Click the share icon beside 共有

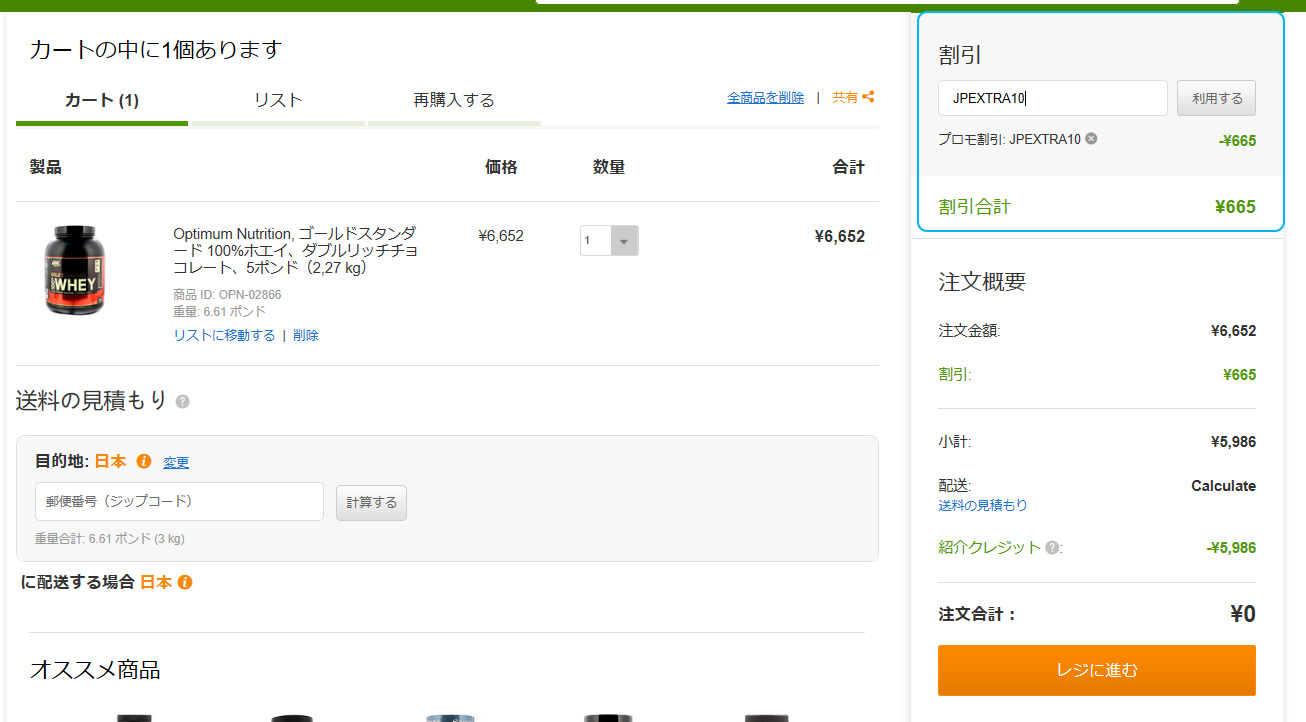(x=868, y=97)
